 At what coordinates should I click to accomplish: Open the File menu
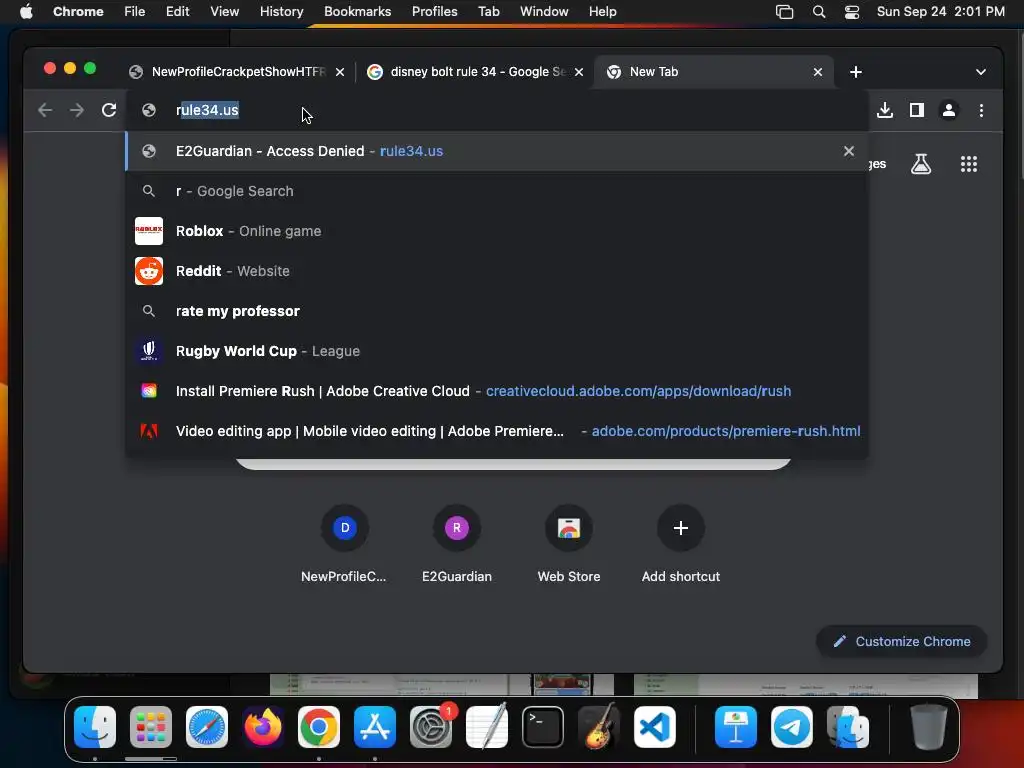(x=135, y=12)
